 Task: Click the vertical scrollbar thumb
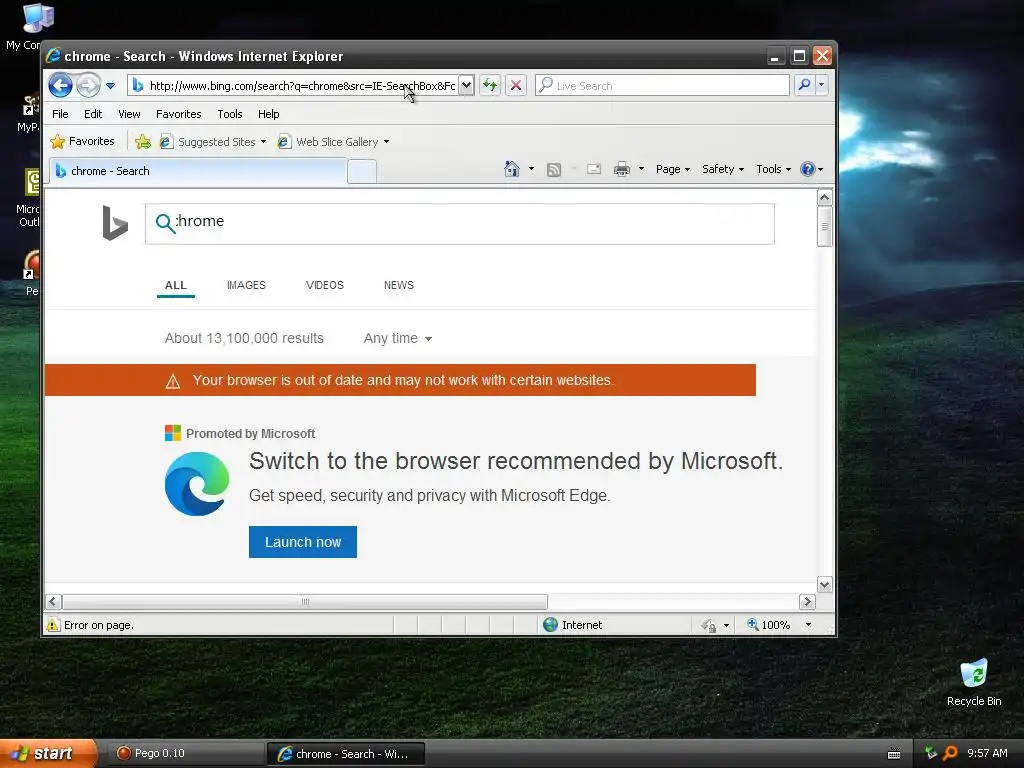825,227
